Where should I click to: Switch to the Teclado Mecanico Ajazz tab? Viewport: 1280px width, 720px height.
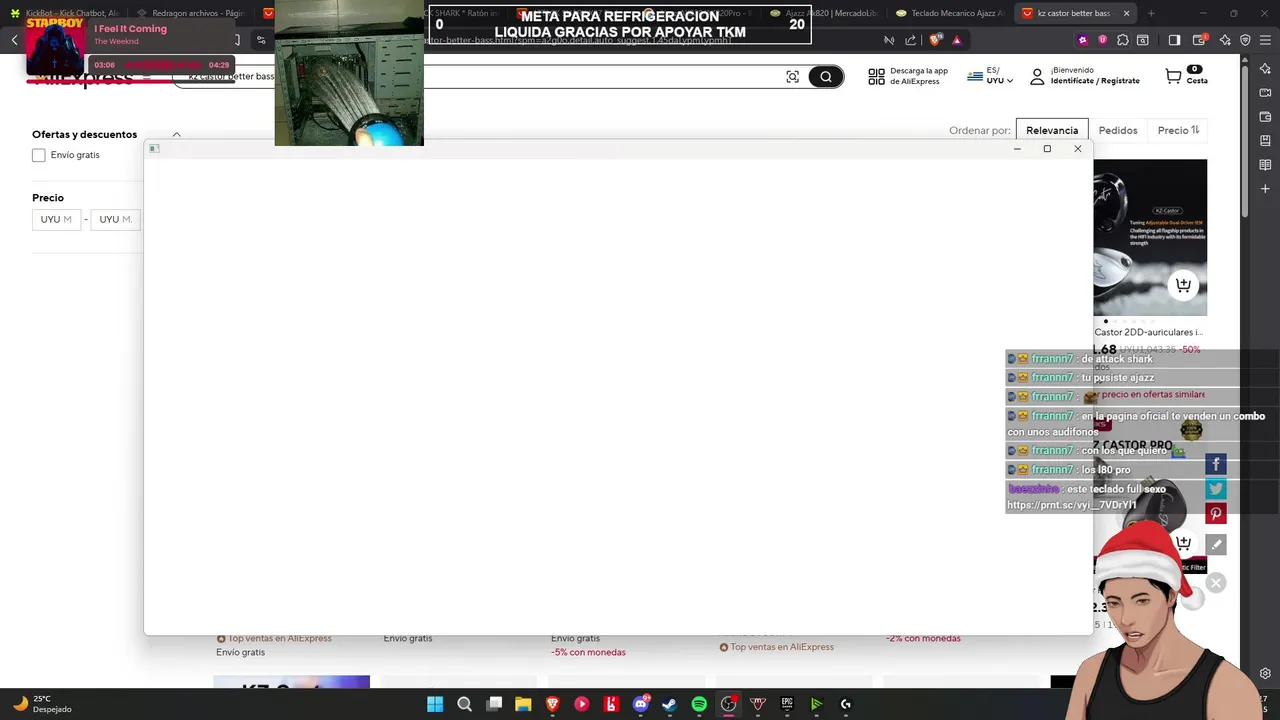coord(950,13)
